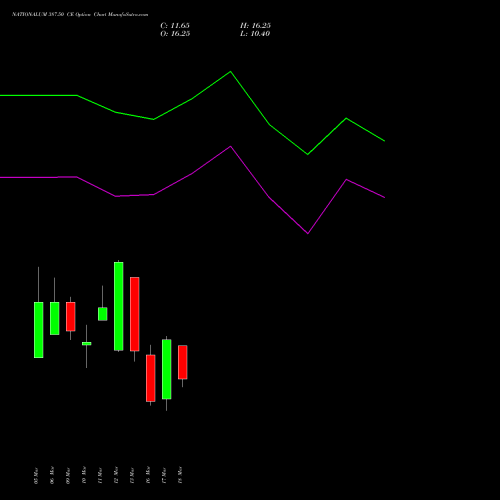The image size is (500, 500).
Task: Click the close value C: 11.65
Action: click(175, 26)
